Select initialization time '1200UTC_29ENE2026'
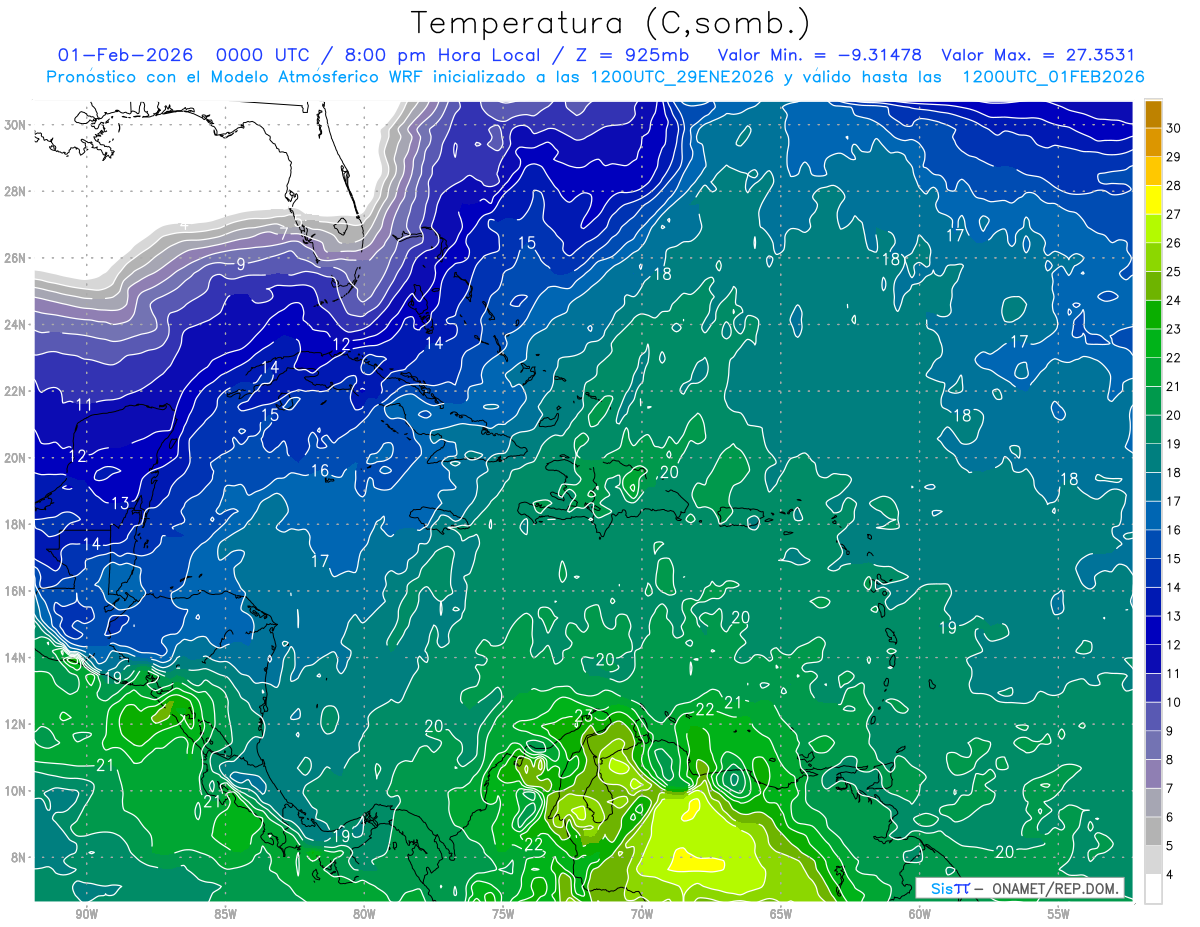The height and width of the screenshot is (927, 1200). [682, 77]
